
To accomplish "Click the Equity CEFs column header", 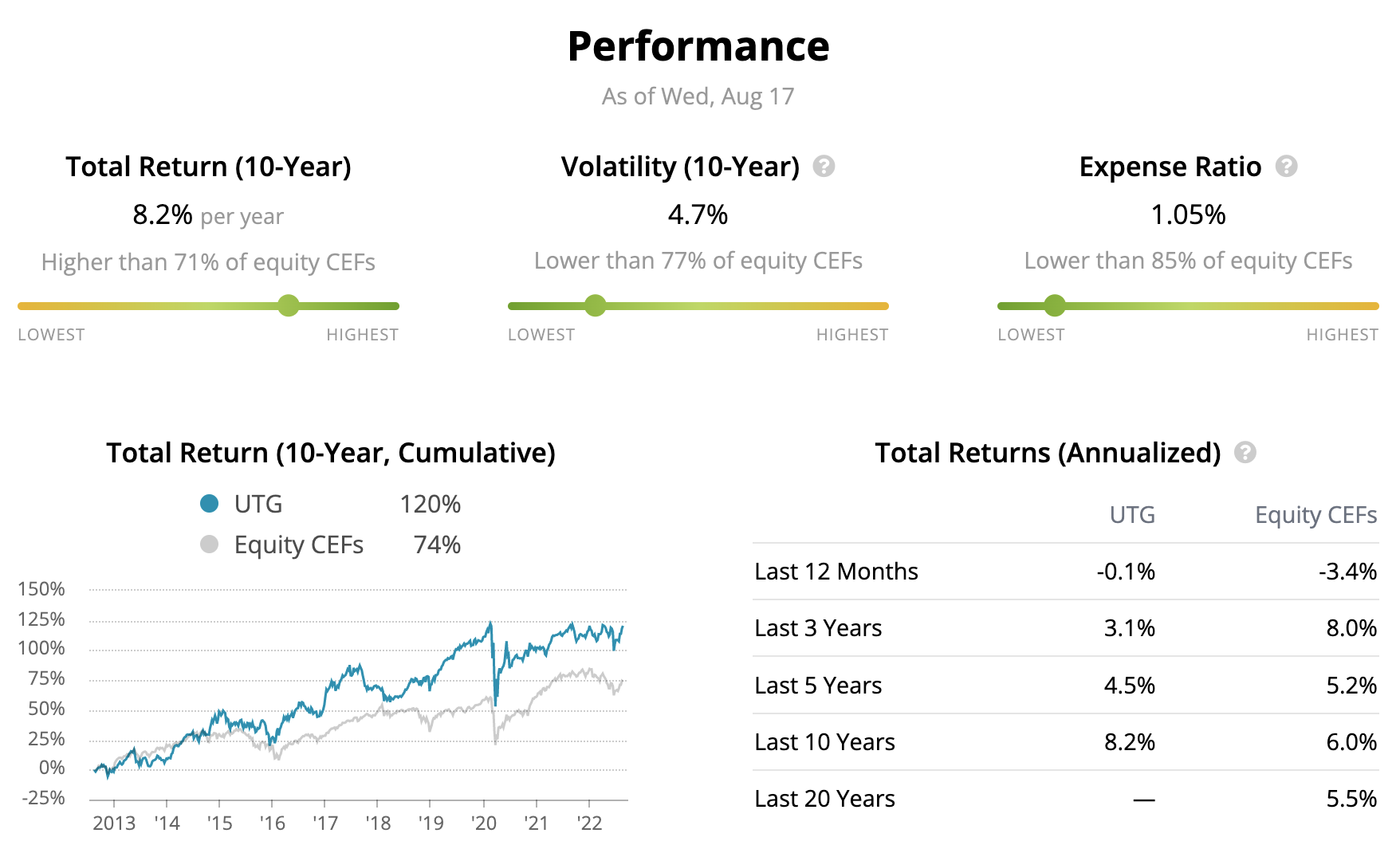I will coord(1315,515).
